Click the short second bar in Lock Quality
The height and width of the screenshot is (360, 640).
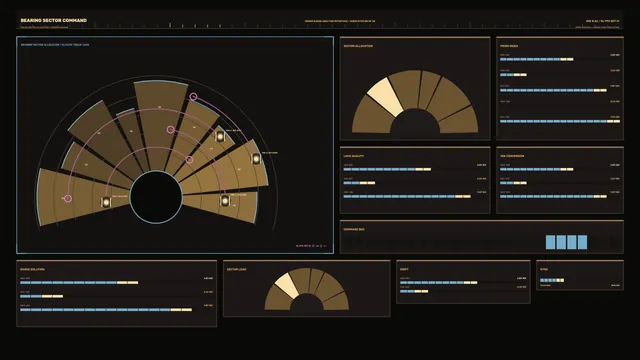pyautogui.click(x=359, y=182)
